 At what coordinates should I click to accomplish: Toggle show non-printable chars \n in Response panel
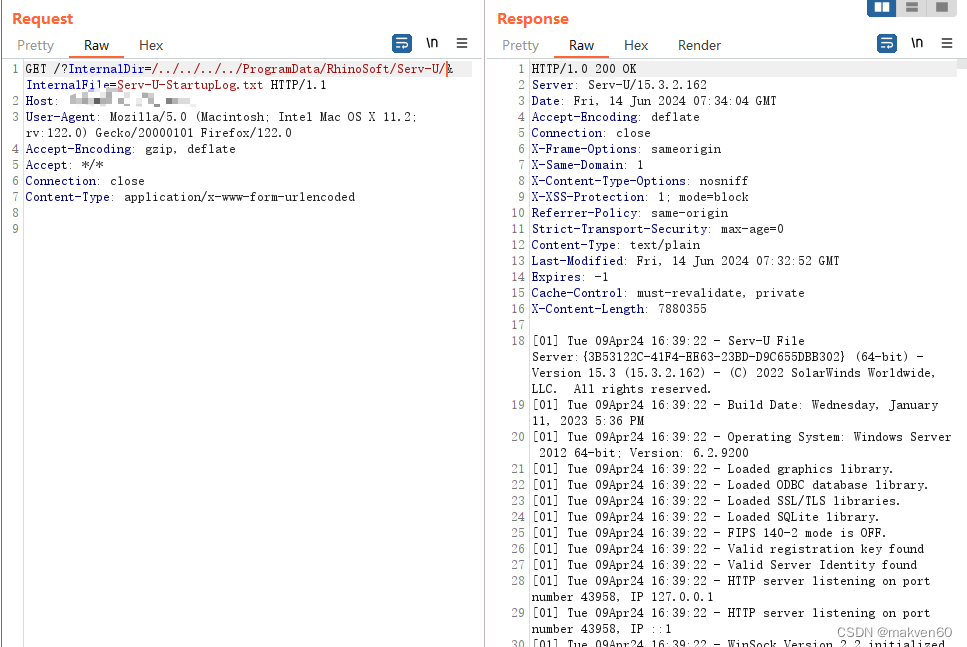pyautogui.click(x=917, y=43)
